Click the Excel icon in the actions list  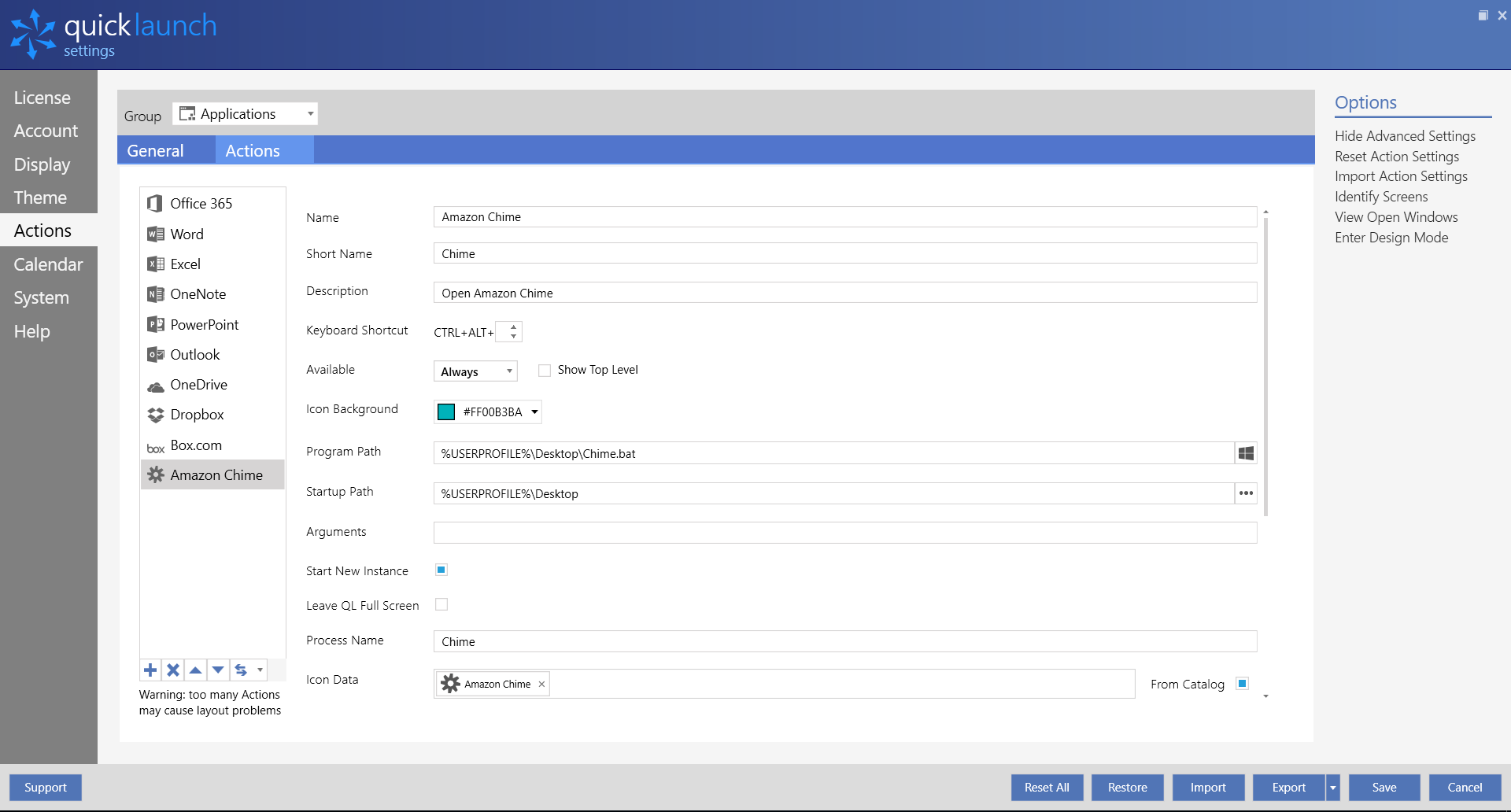(155, 264)
